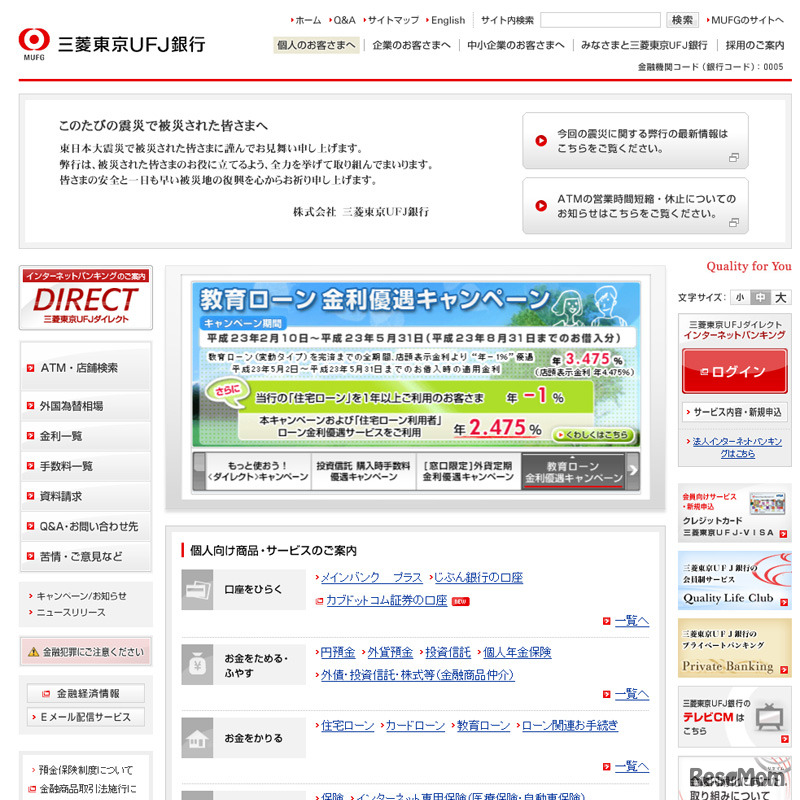Image resolution: width=800 pixels, height=800 pixels.
Task: Open MUFGのサイトへ link
Action: click(x=747, y=20)
